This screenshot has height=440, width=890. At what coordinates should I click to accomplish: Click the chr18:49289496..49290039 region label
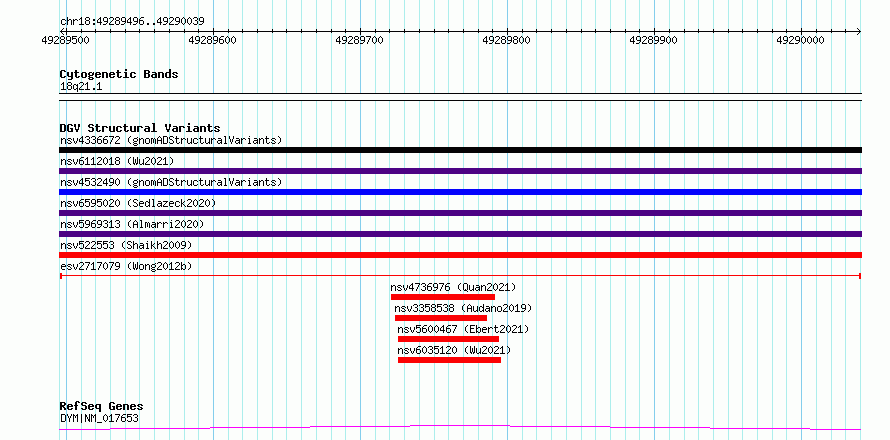pyautogui.click(x=132, y=22)
